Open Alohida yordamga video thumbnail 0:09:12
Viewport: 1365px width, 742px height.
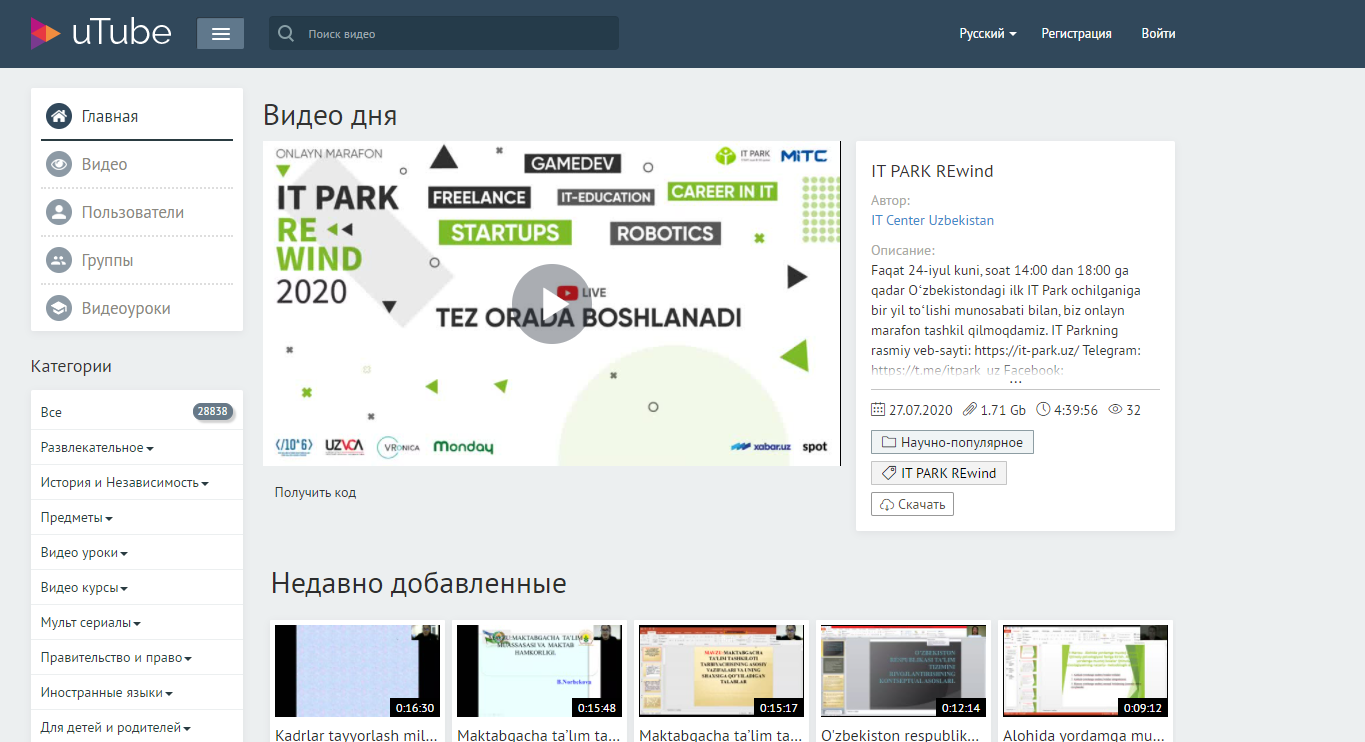(x=1085, y=671)
